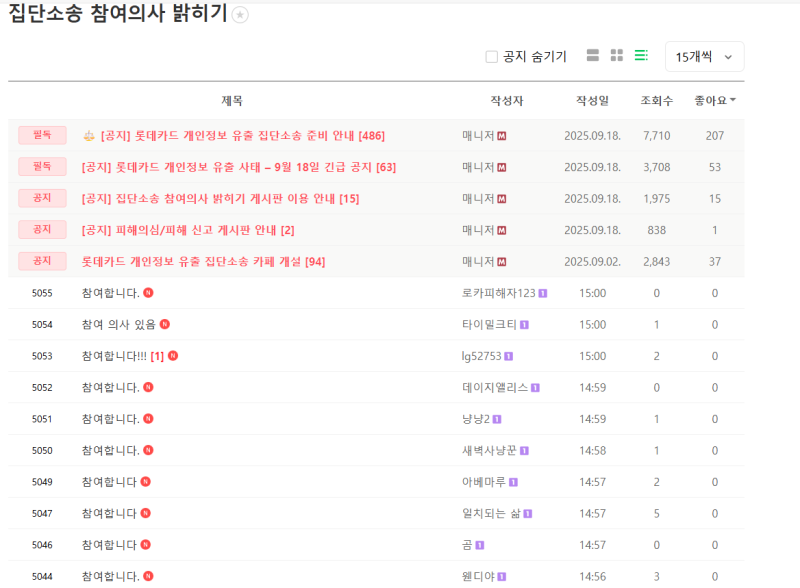800x588 pixels.
Task: Click the 작성일 column header
Action: click(592, 101)
